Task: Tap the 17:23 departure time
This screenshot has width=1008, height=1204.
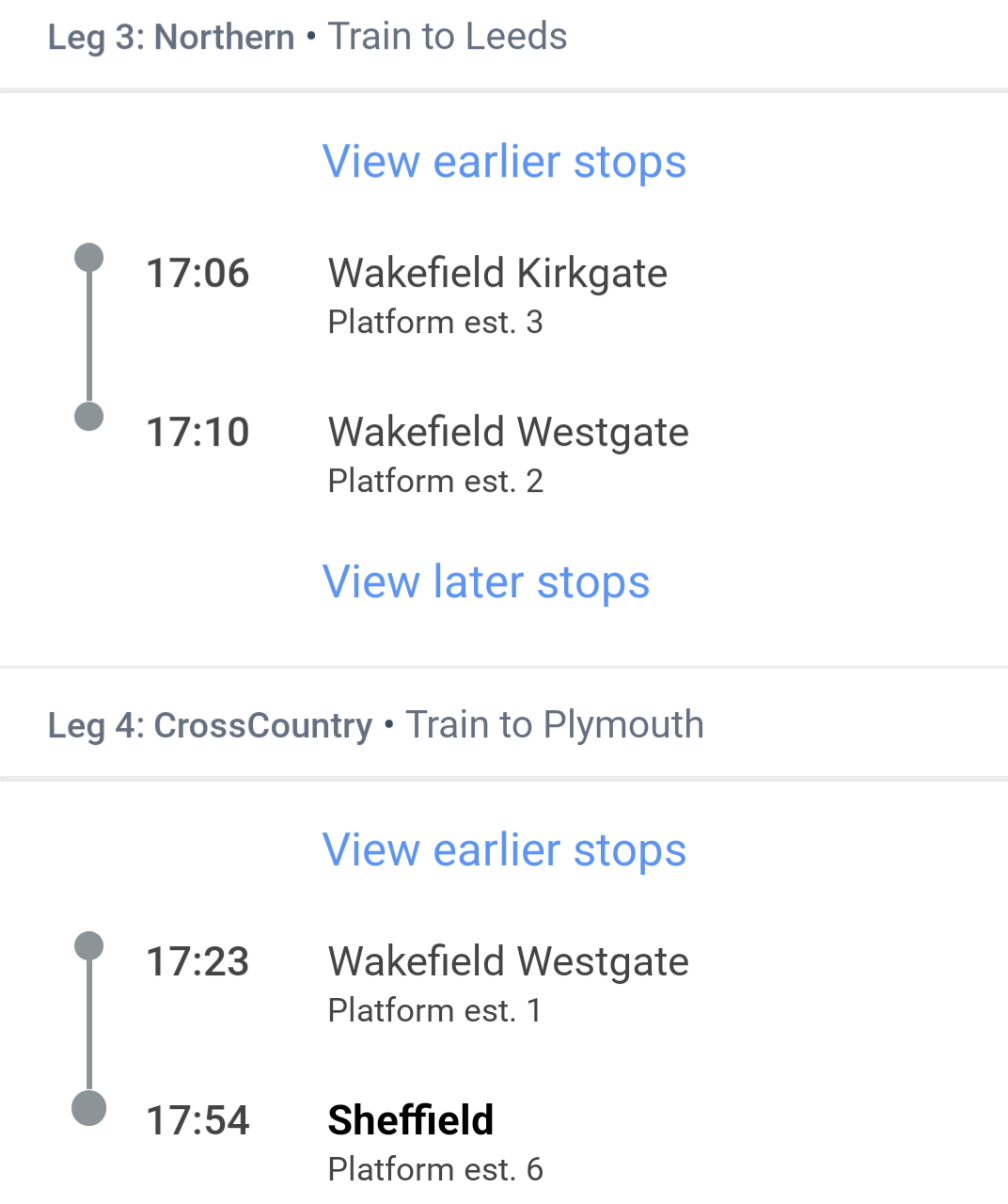Action: click(x=197, y=962)
